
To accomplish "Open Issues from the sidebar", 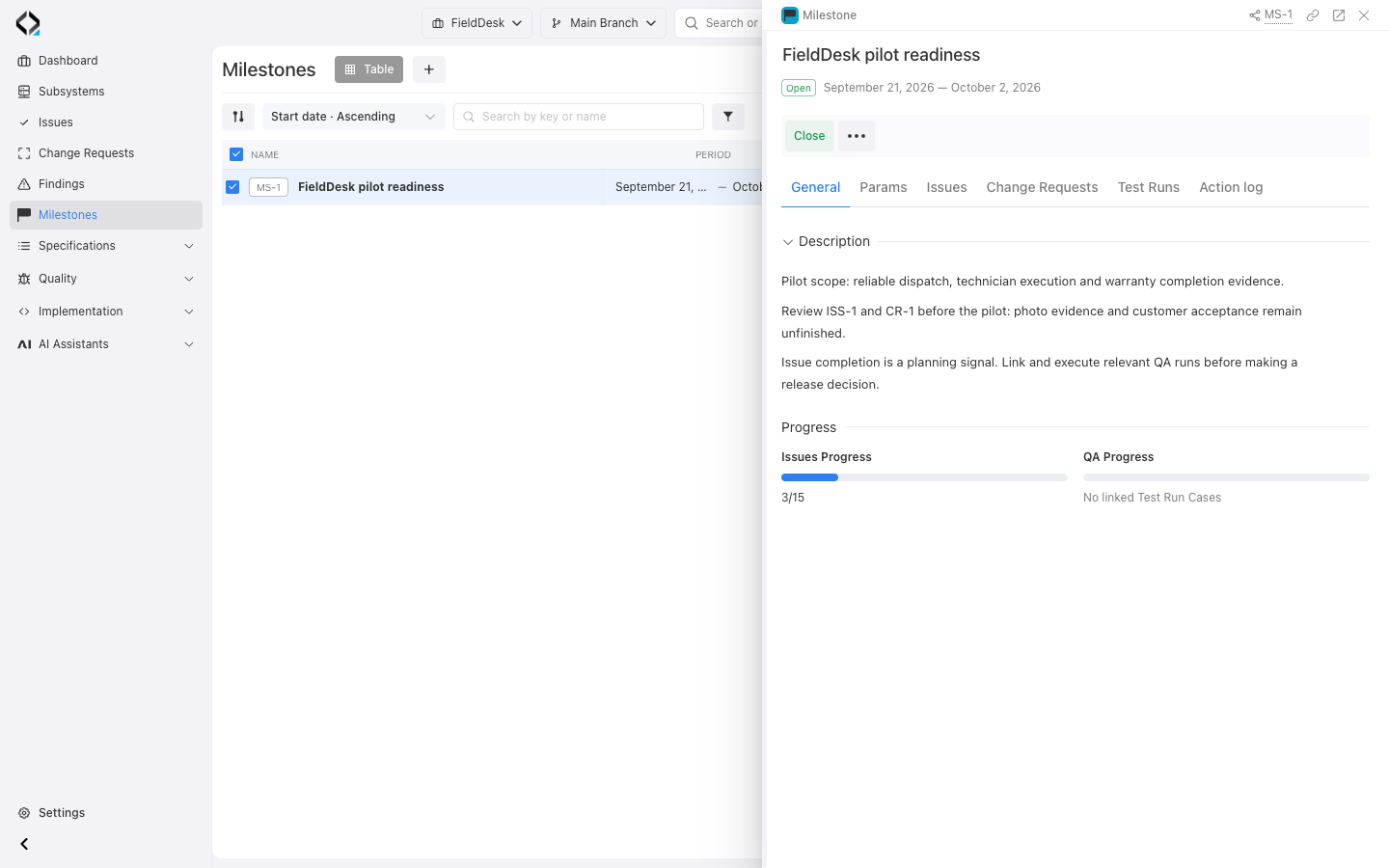I will tap(106, 122).
